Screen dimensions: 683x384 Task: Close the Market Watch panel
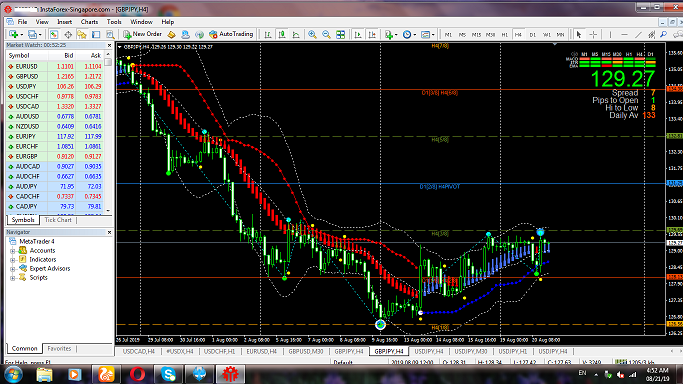(109, 45)
